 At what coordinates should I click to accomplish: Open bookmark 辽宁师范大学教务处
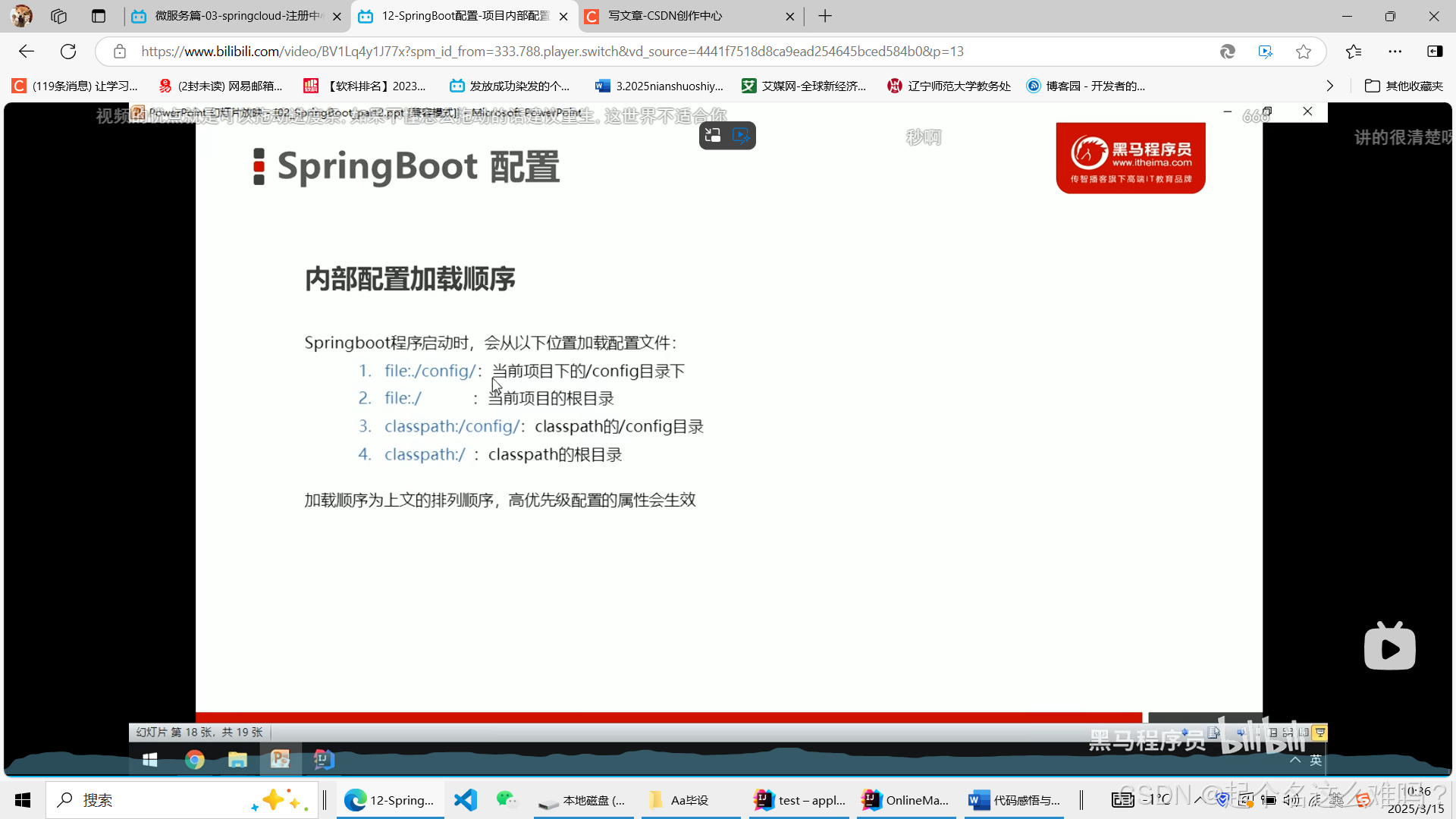[949, 86]
